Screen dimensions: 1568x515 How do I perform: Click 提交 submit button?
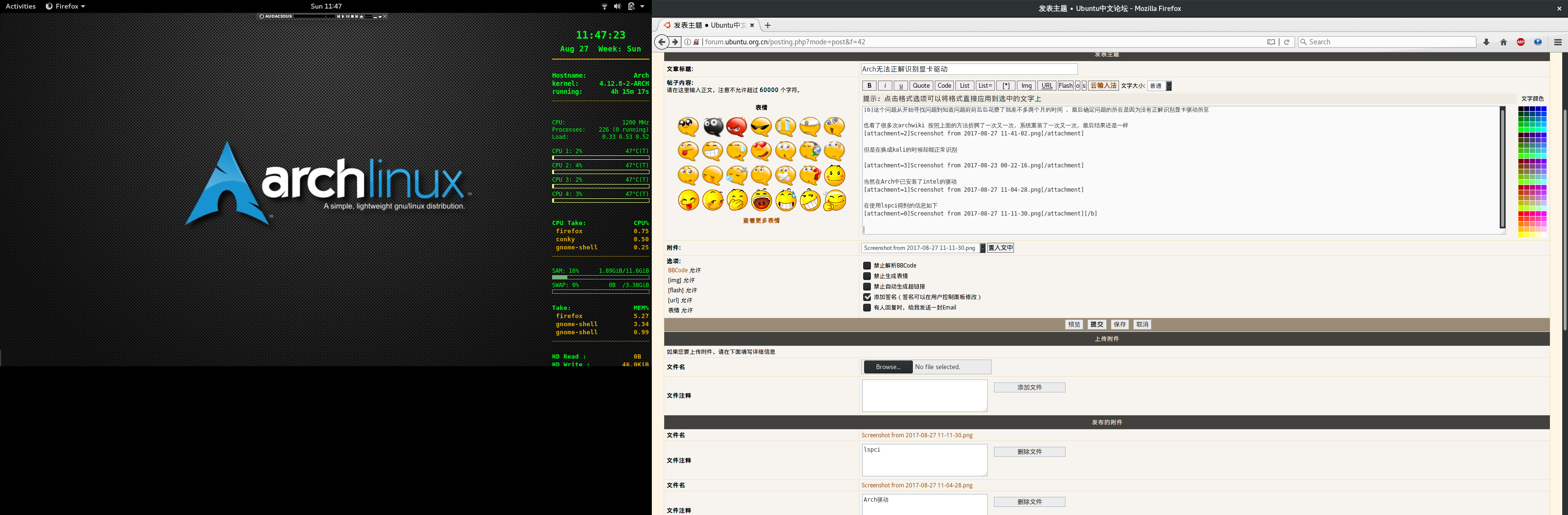(1097, 325)
